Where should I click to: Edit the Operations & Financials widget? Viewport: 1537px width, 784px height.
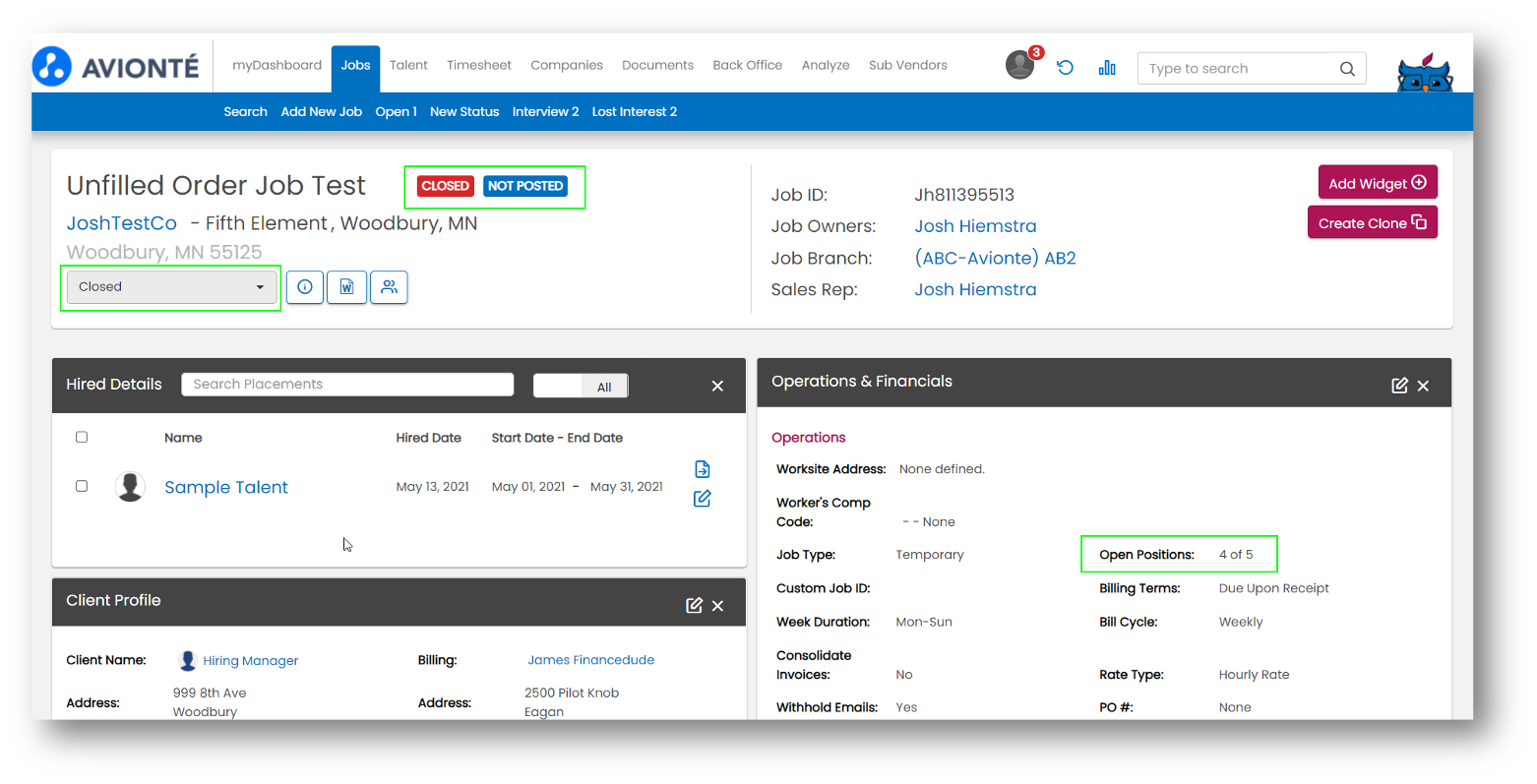pyautogui.click(x=1399, y=385)
